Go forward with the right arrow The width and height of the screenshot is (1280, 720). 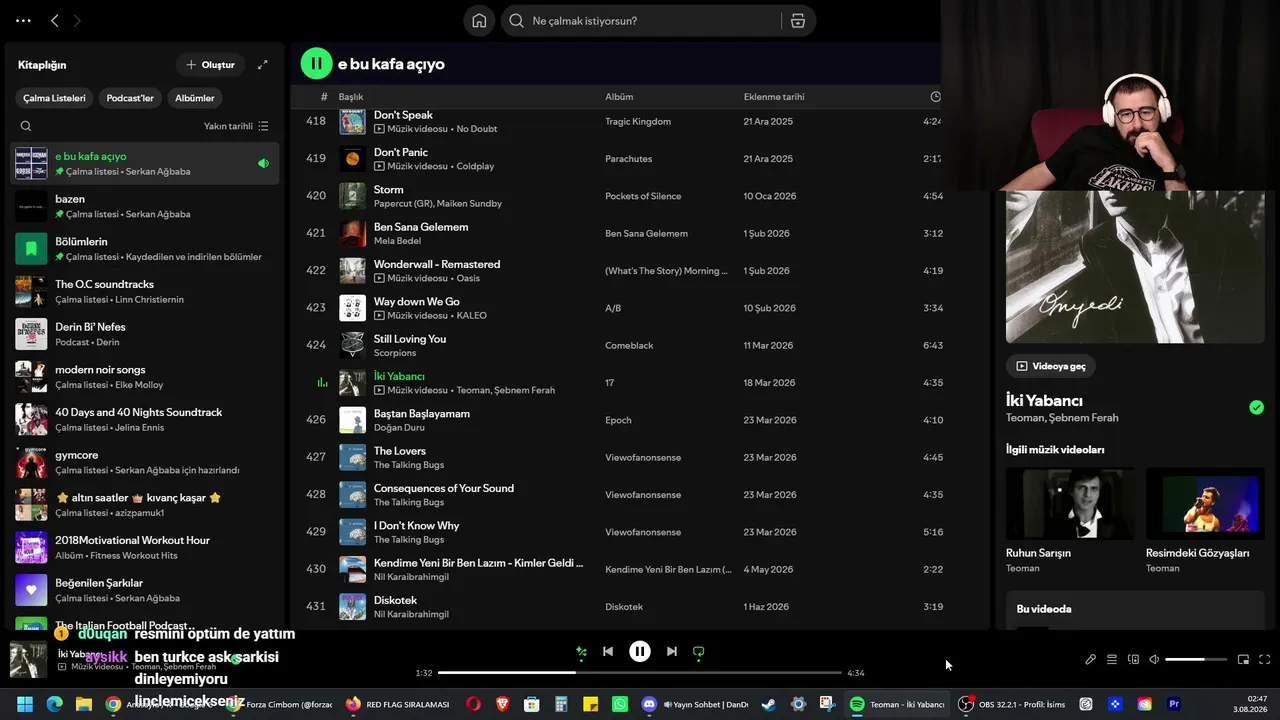[x=77, y=20]
